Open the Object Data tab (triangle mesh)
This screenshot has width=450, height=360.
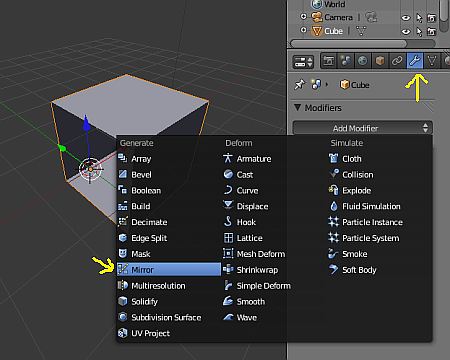[432, 61]
